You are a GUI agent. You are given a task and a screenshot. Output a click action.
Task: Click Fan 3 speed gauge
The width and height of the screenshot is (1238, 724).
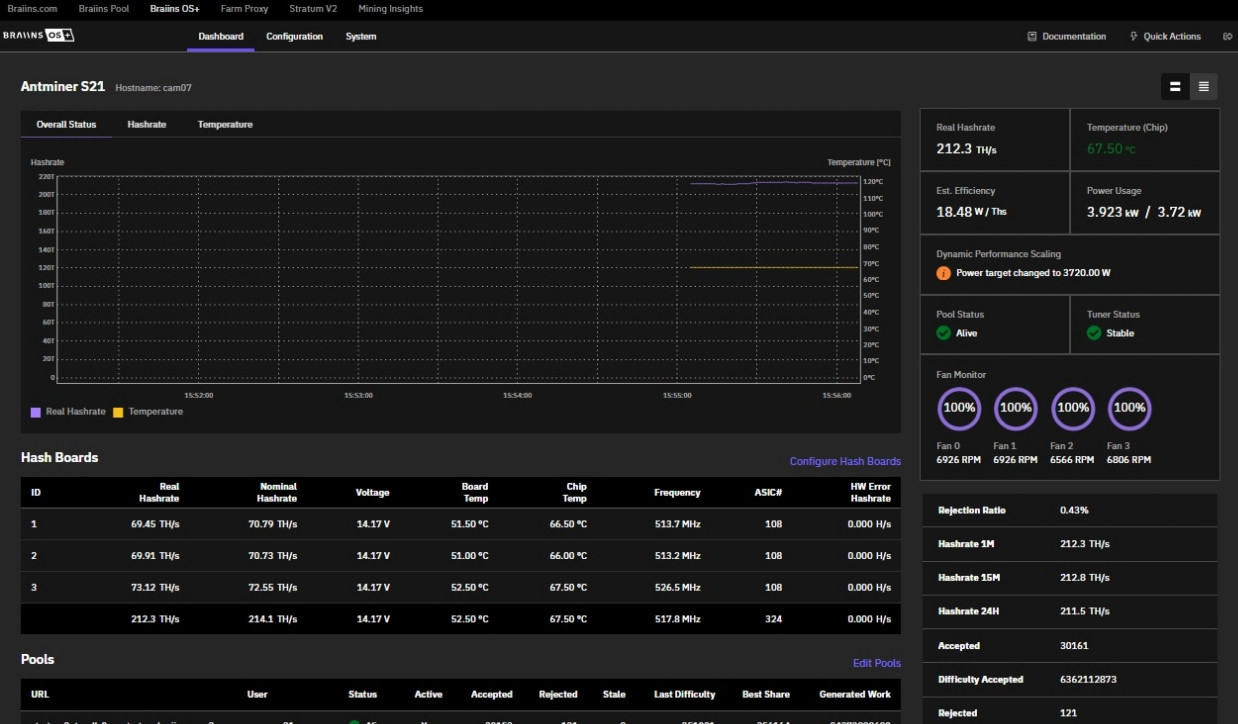click(1129, 408)
